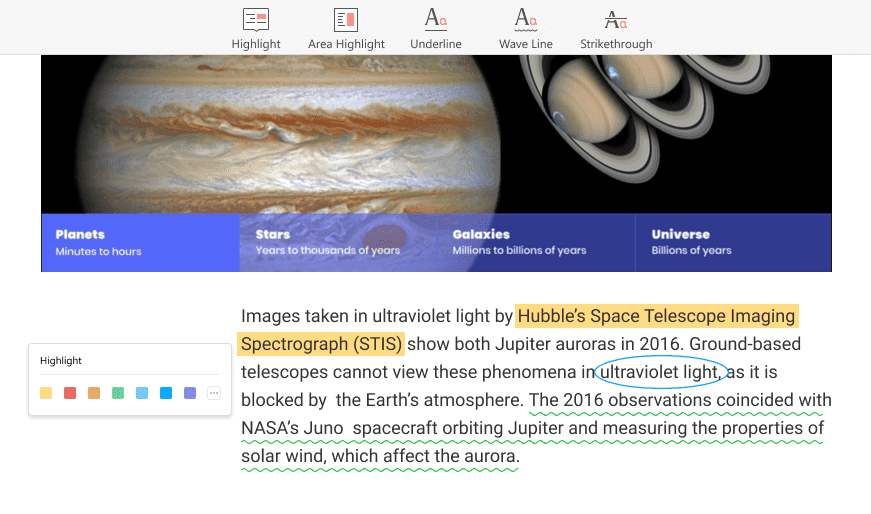Image resolution: width=871 pixels, height=514 pixels.
Task: Pick the yellow highlight color
Action: tap(46, 393)
